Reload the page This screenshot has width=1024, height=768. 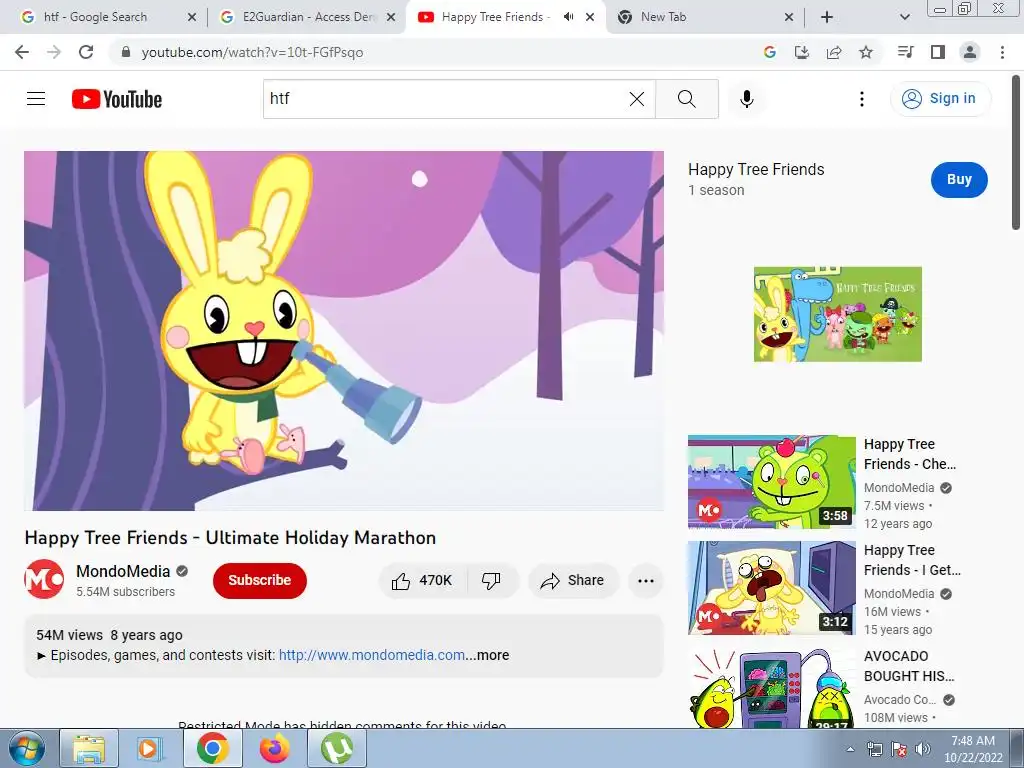86,52
